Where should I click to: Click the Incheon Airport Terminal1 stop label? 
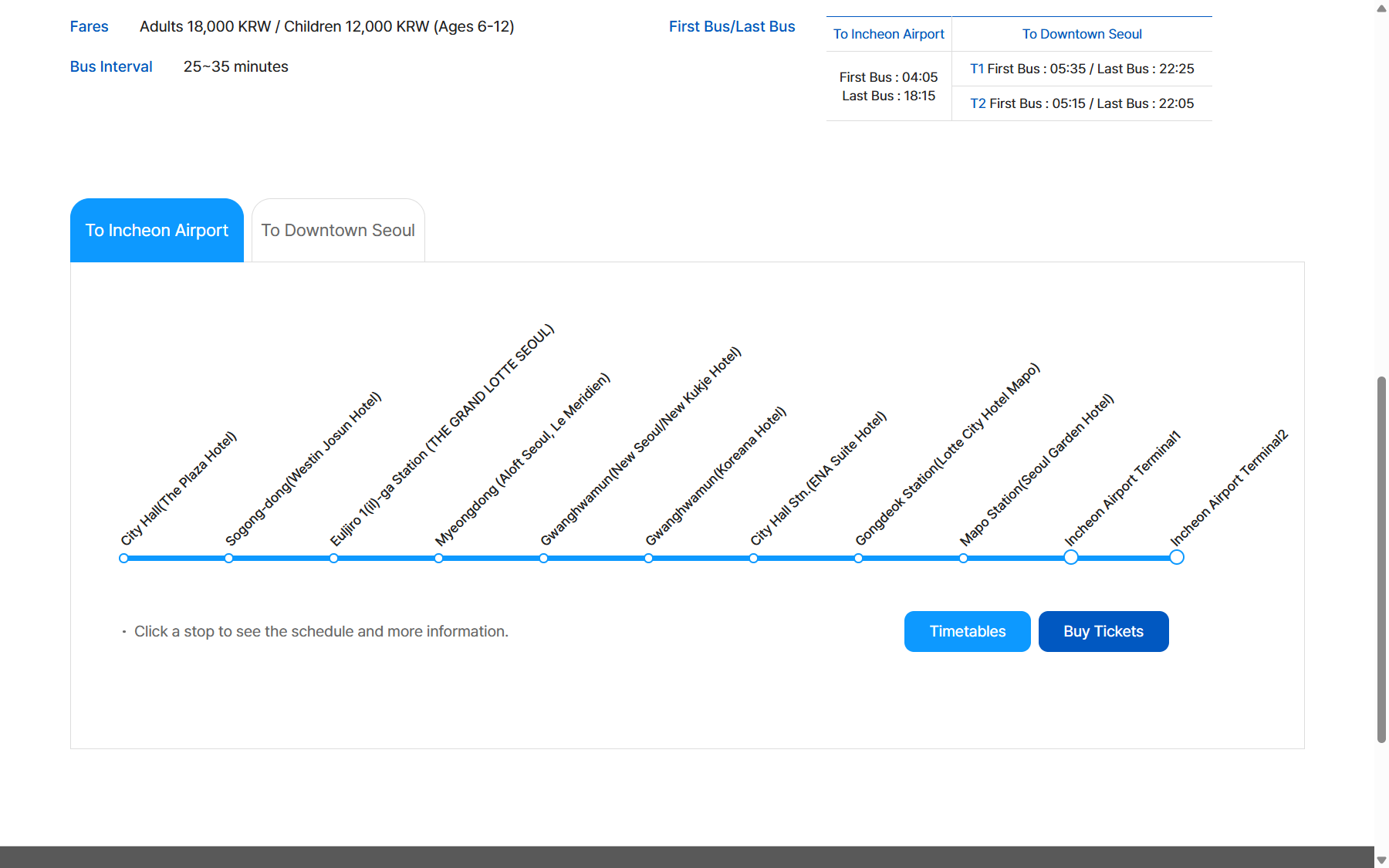click(1123, 488)
